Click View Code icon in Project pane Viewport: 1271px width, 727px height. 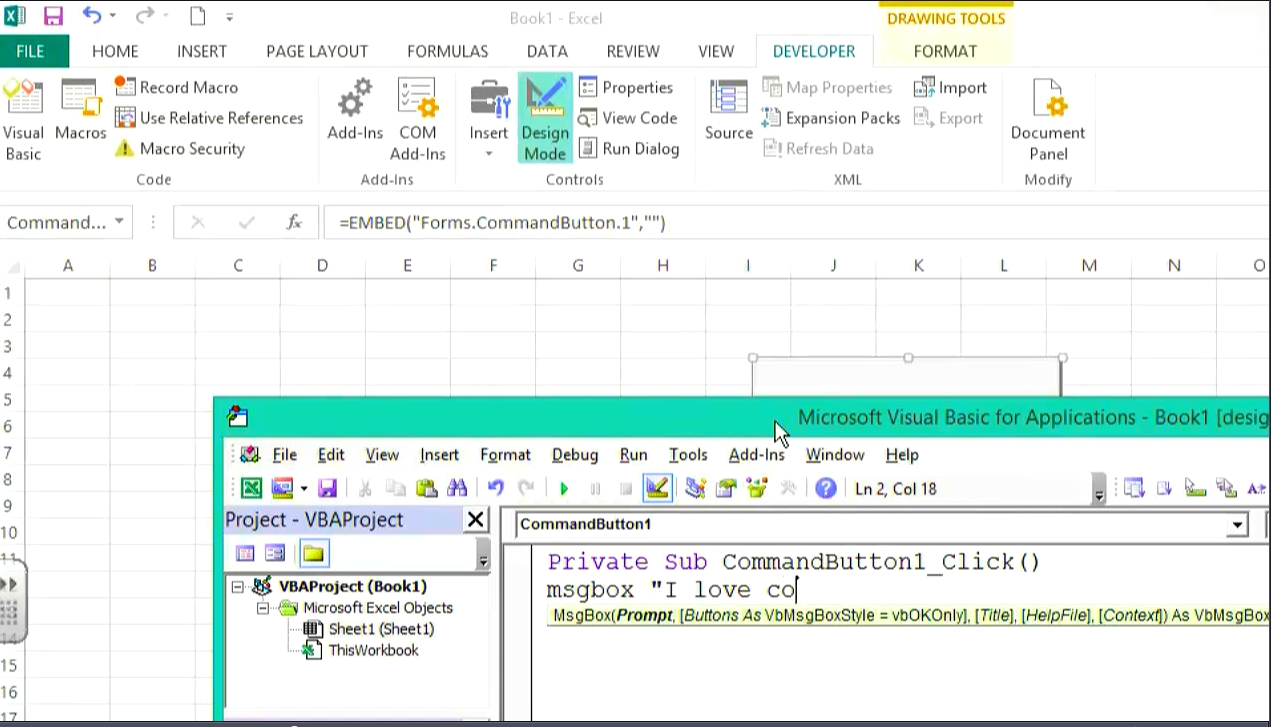[x=244, y=553]
